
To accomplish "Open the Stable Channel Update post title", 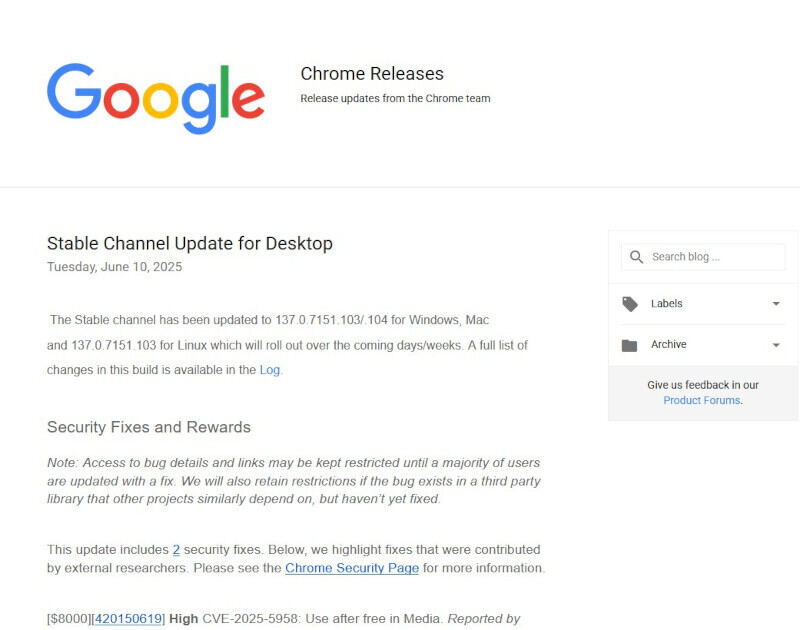I will (x=190, y=243).
